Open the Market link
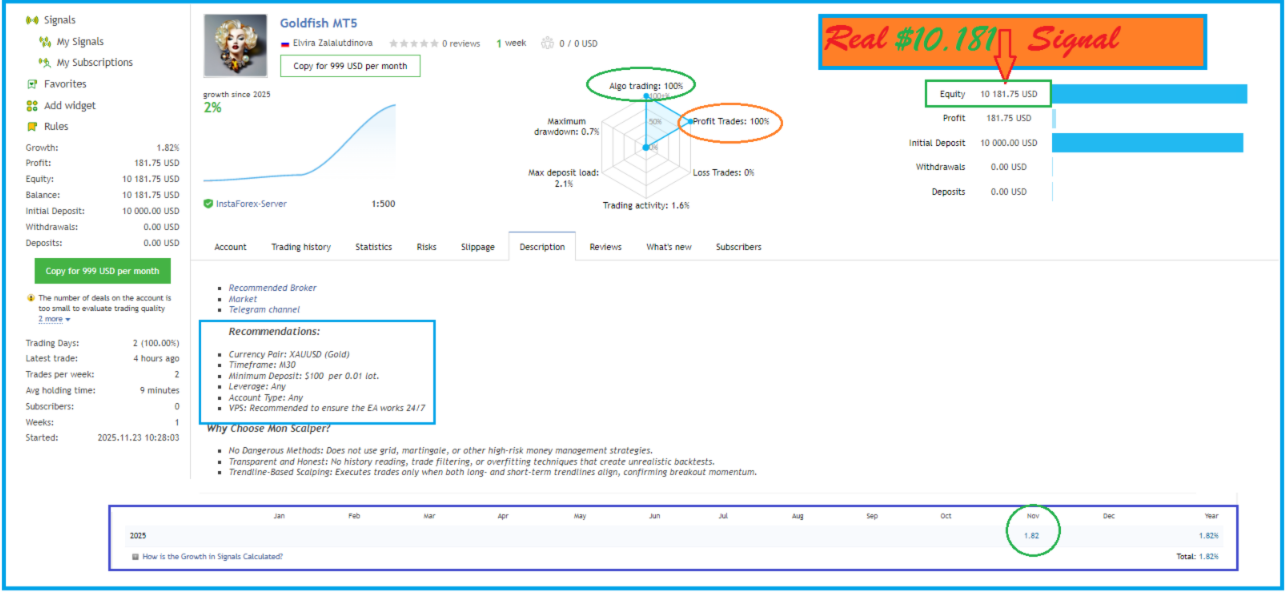Viewport: 1286px width, 594px height. pos(243,299)
